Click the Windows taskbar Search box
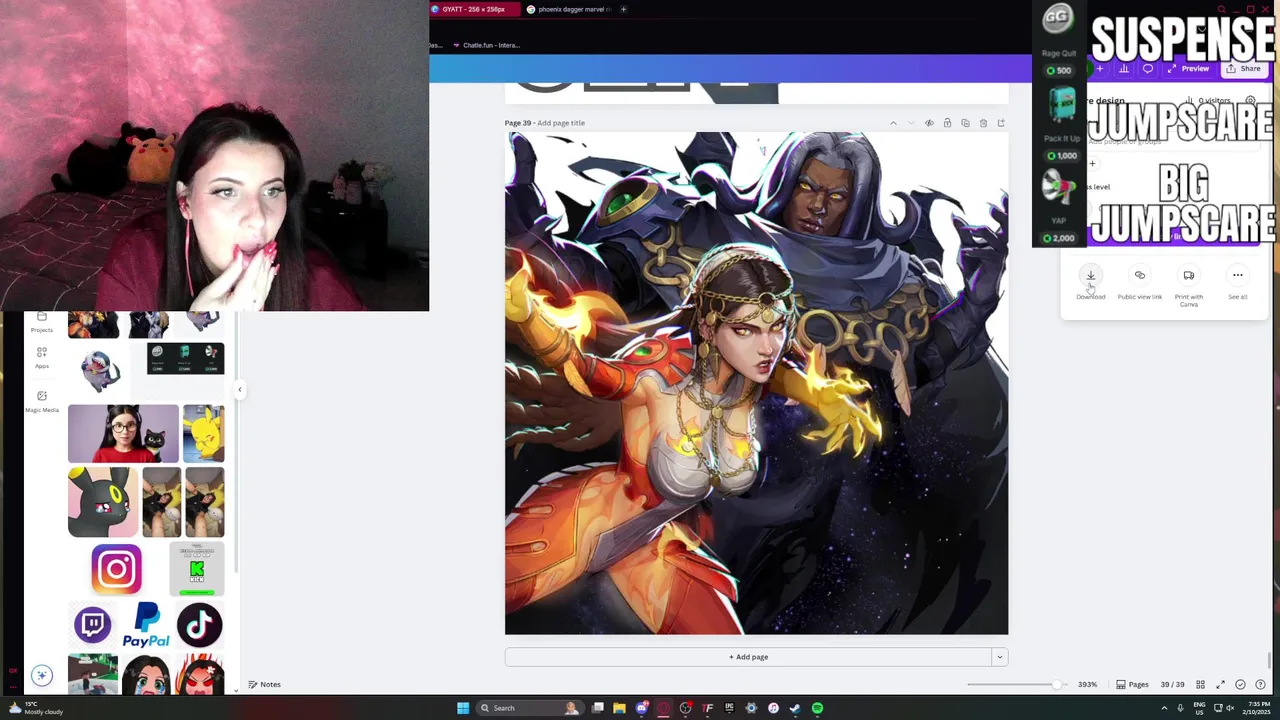The width and height of the screenshot is (1280, 720). point(528,708)
